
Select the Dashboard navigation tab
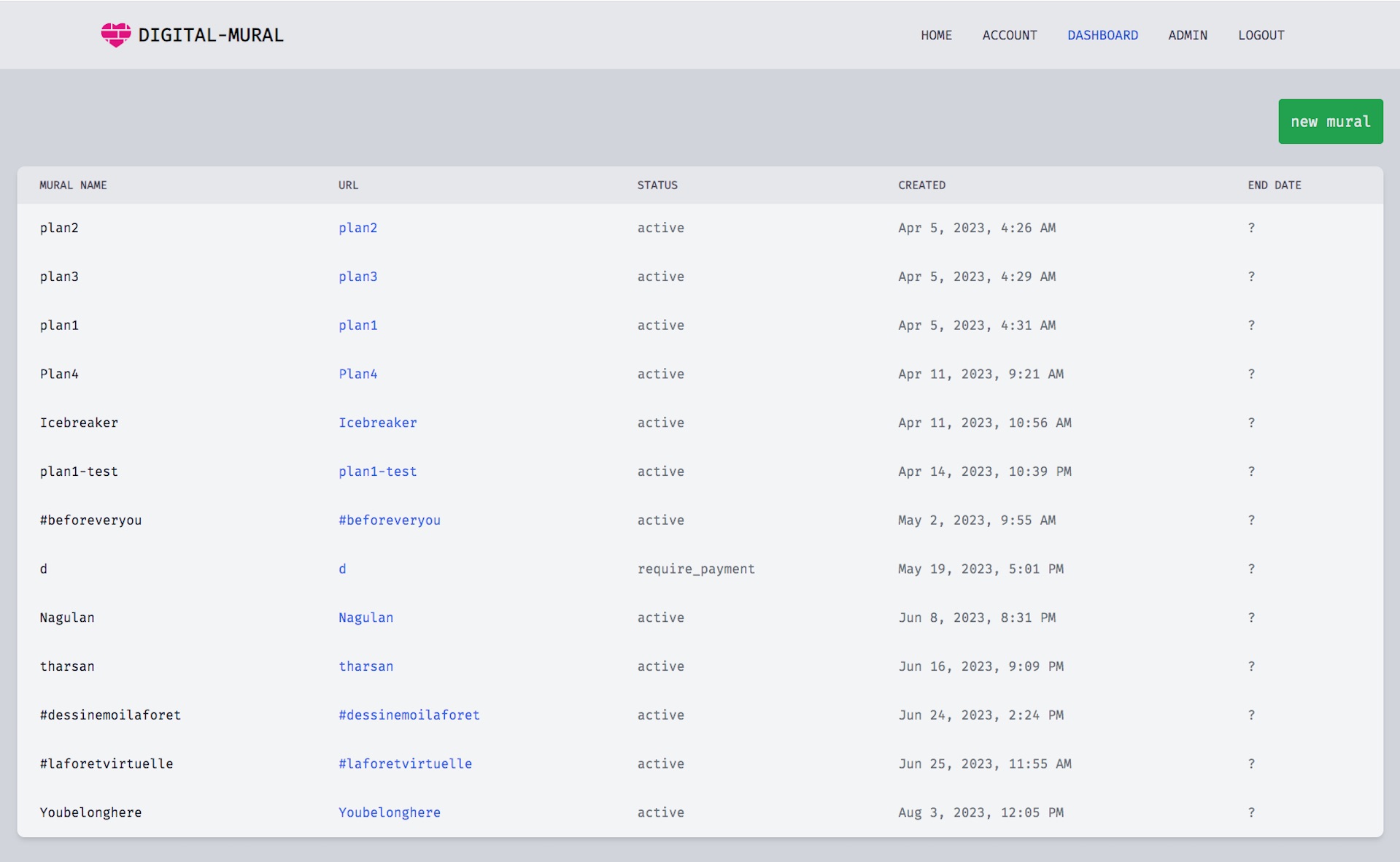(1102, 35)
